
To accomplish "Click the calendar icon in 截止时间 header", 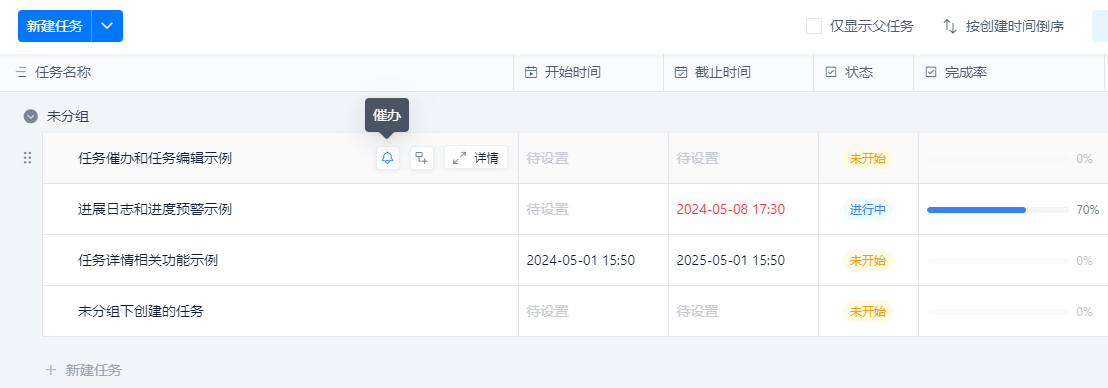I will click(x=680, y=72).
